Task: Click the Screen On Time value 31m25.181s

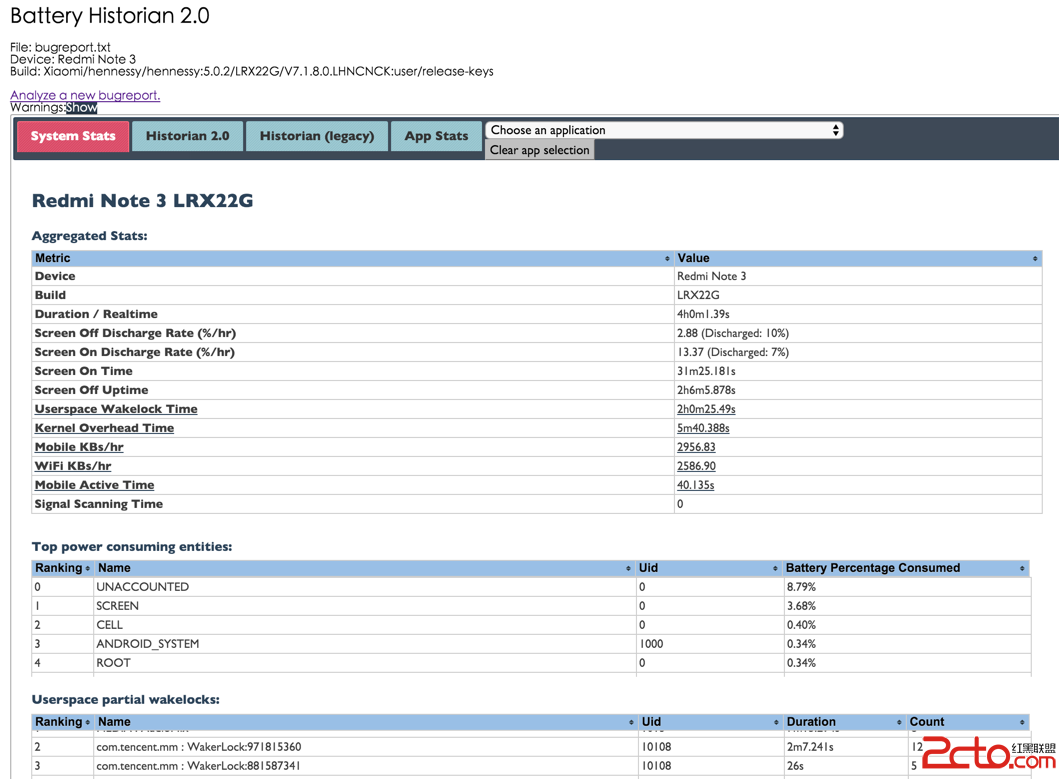Action: [706, 371]
